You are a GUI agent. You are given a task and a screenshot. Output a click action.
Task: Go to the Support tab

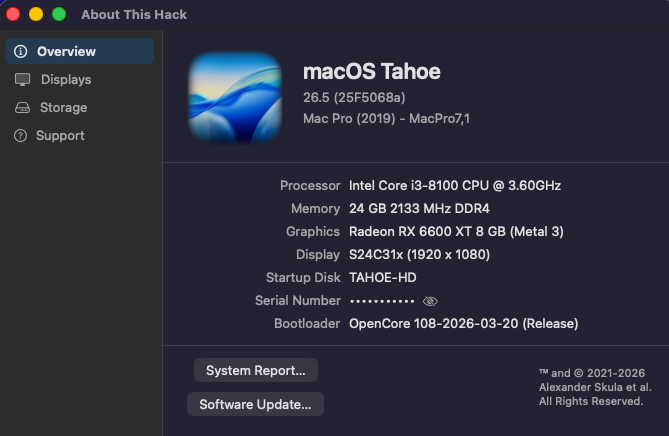(60, 135)
